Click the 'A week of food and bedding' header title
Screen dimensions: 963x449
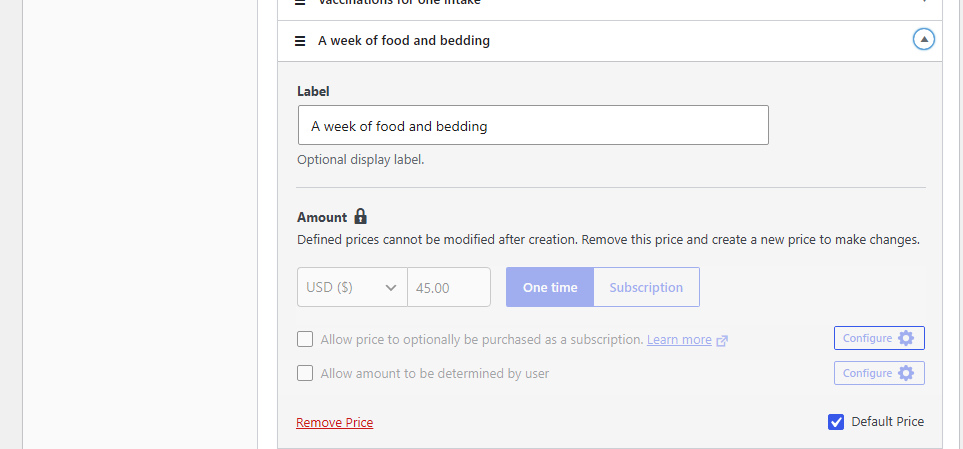(404, 41)
